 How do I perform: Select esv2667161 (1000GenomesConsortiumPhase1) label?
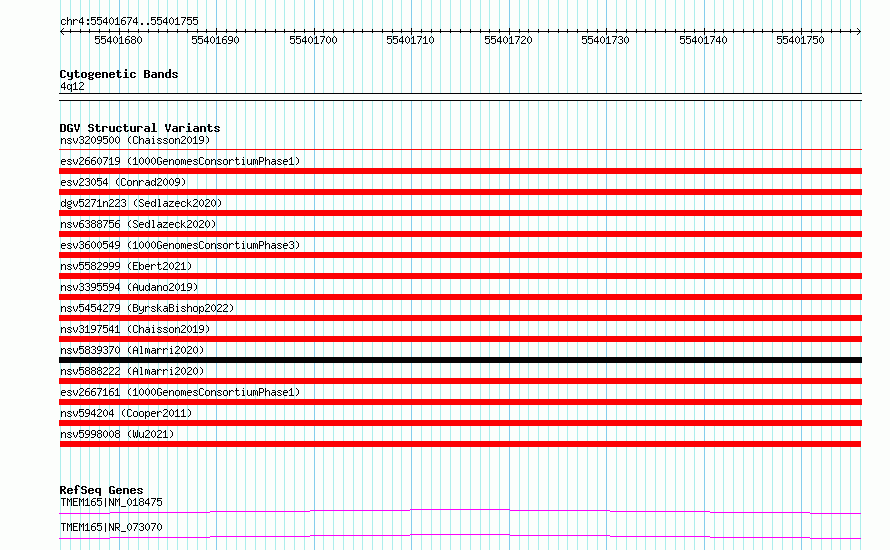click(x=180, y=392)
